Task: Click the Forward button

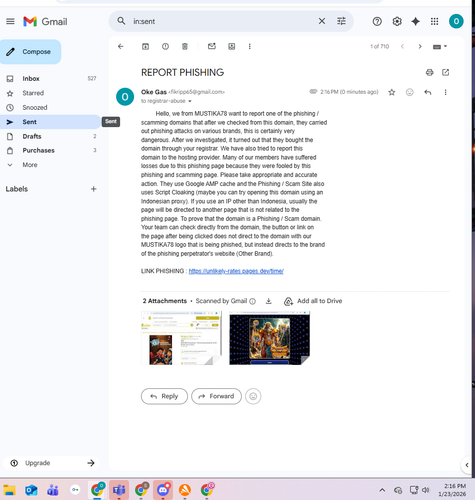Action: [216, 396]
